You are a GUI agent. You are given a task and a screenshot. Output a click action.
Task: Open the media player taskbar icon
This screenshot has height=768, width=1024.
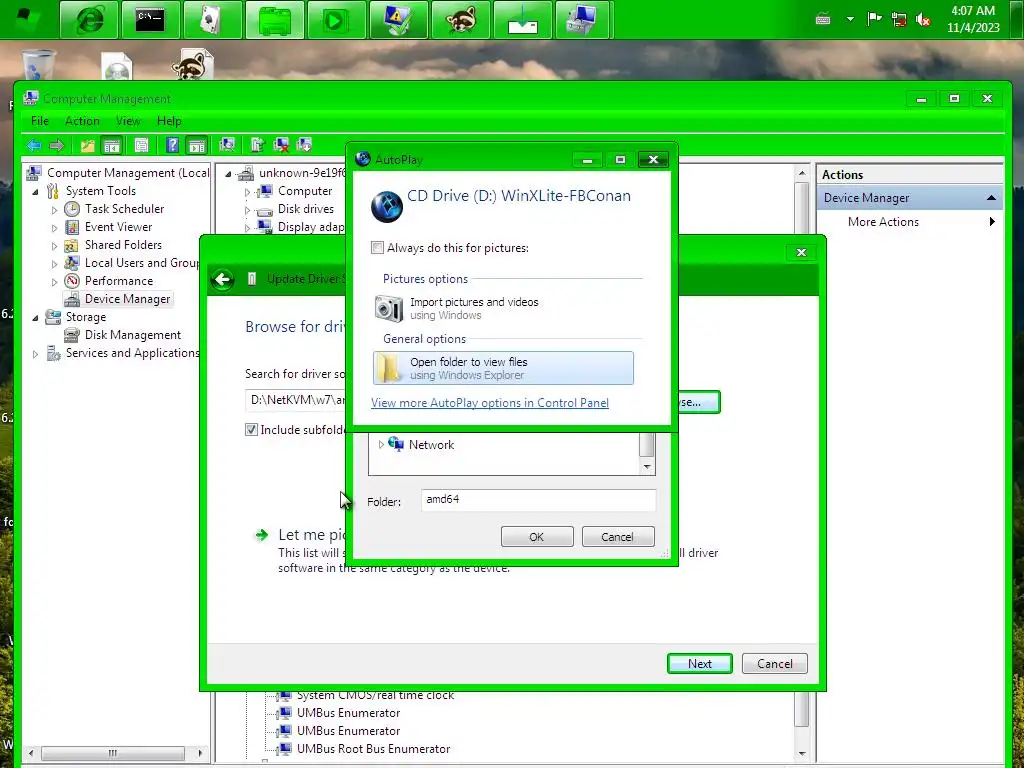[336, 20]
